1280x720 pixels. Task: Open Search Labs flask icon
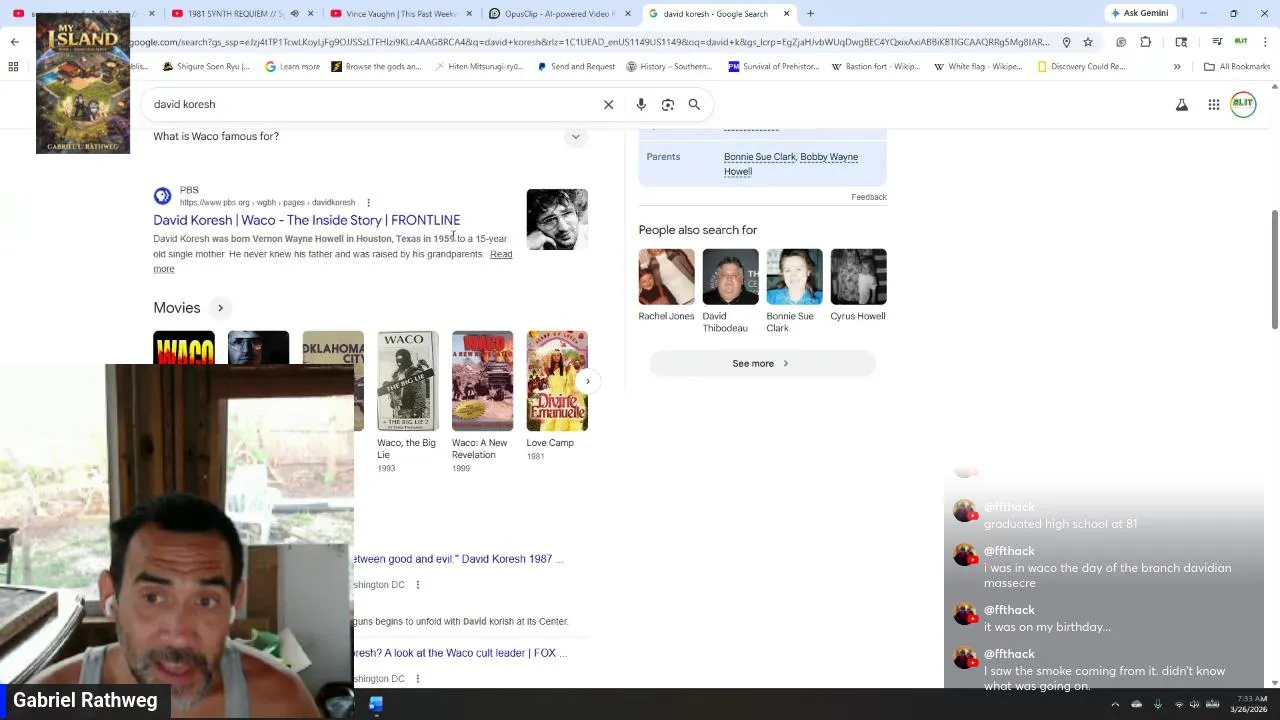(1182, 105)
